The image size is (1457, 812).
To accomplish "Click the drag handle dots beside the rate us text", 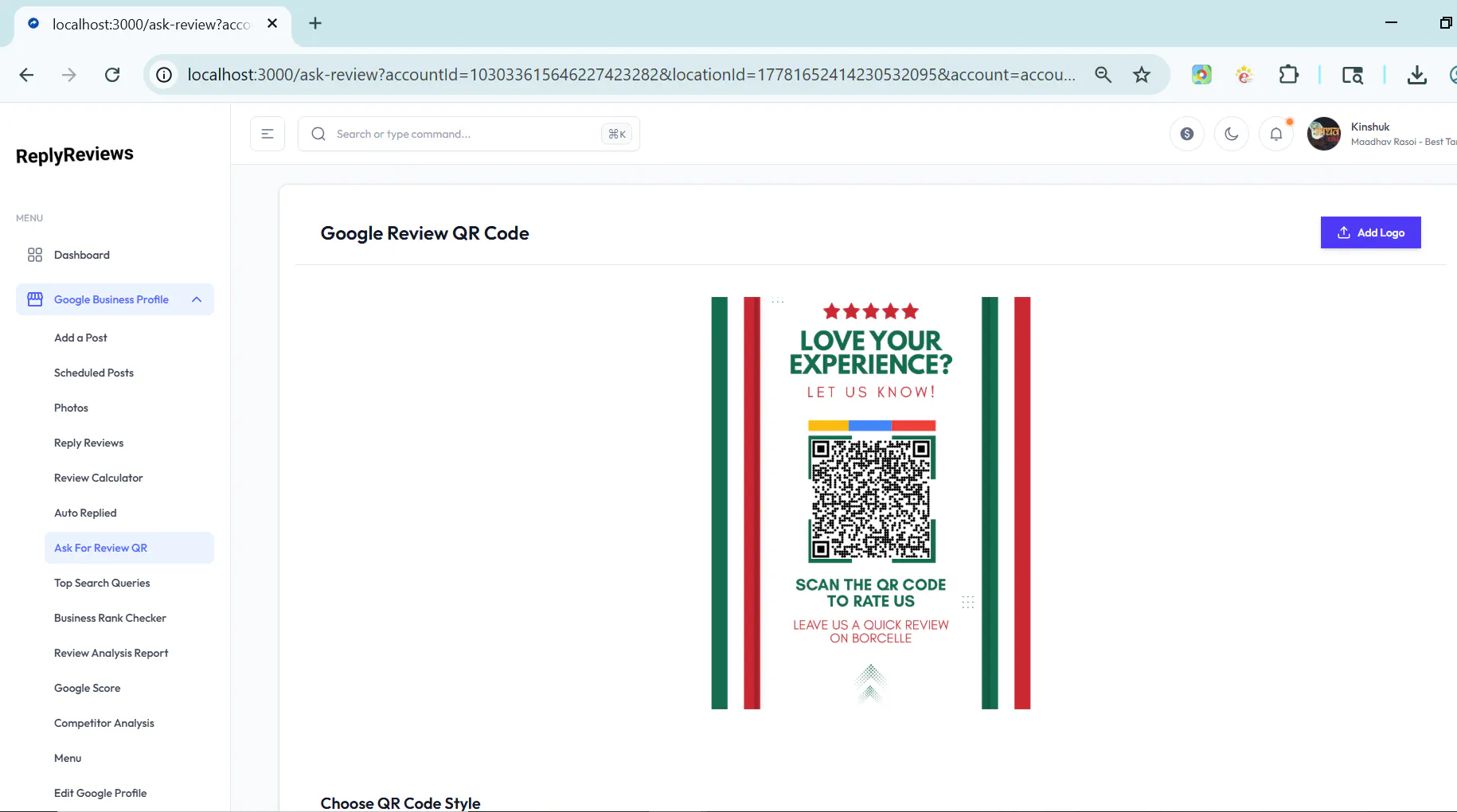I will pyautogui.click(x=968, y=602).
